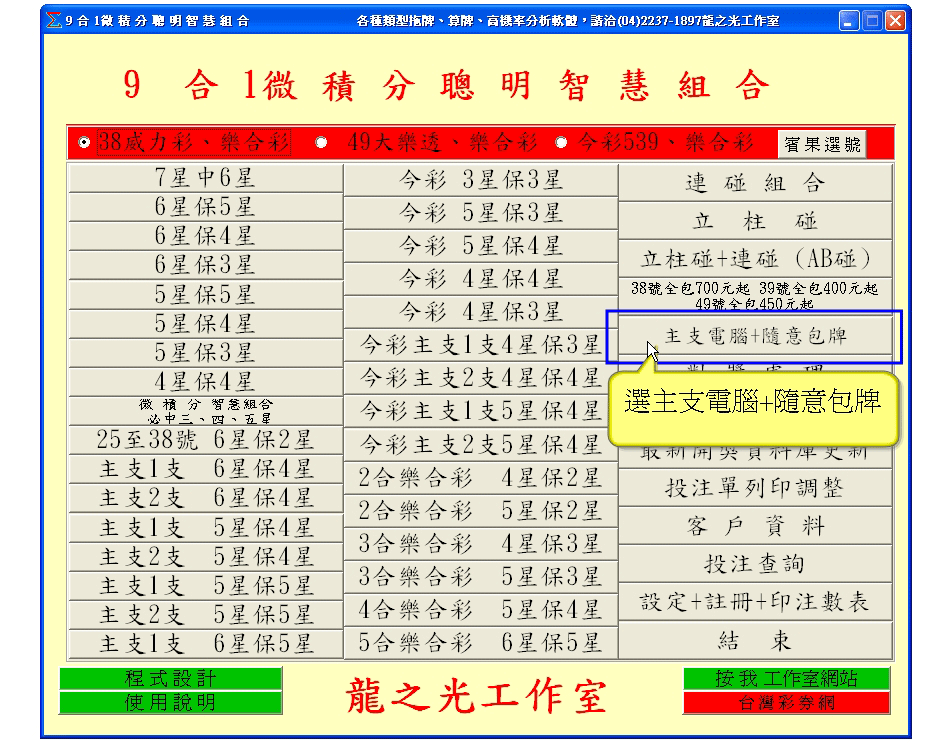Select 今彩 3星保3星 option
Image resolution: width=945 pixels, height=743 pixels.
[480, 181]
